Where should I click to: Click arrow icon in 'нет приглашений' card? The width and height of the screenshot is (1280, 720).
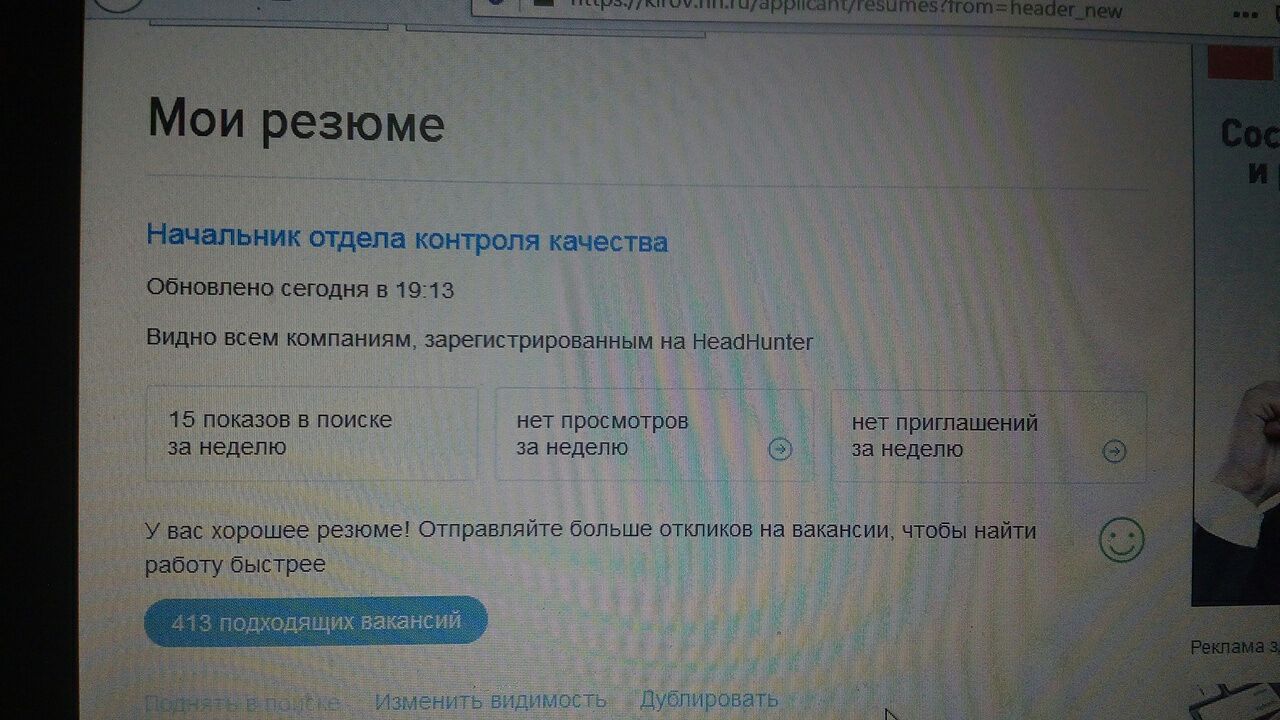click(1113, 452)
